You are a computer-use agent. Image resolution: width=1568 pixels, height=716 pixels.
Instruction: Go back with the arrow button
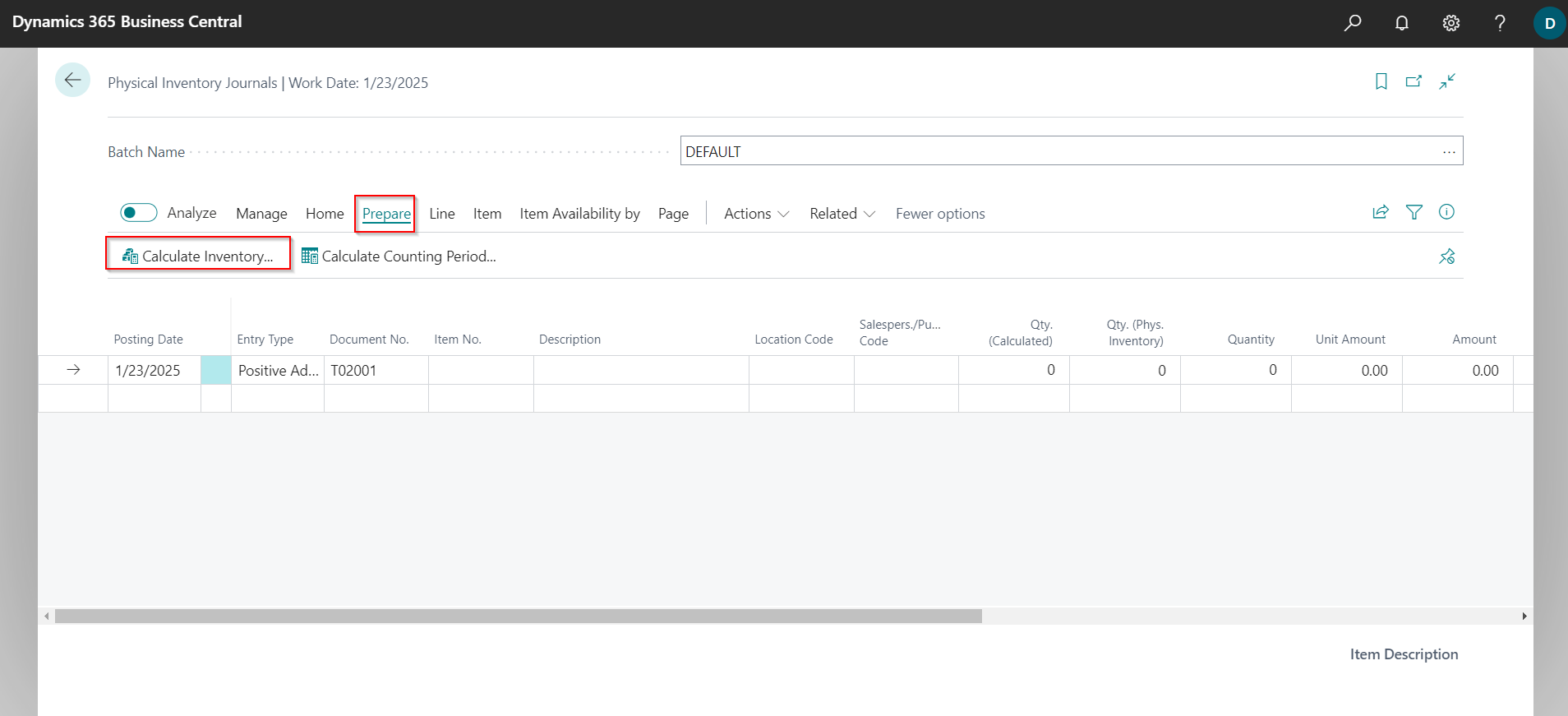click(x=72, y=80)
